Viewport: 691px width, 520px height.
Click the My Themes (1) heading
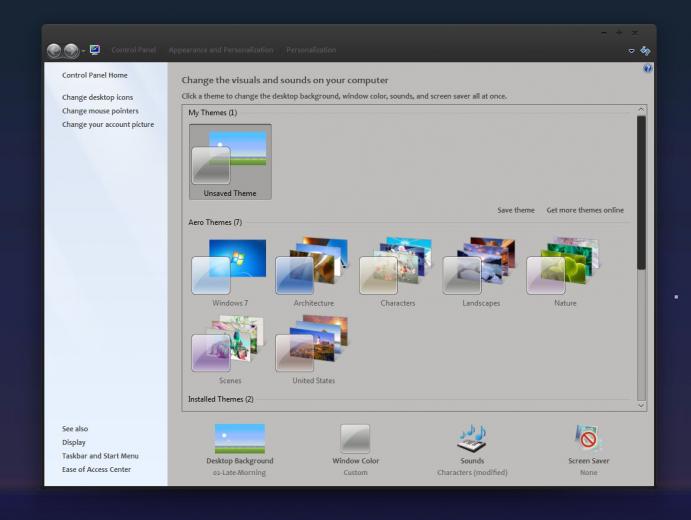(213, 113)
